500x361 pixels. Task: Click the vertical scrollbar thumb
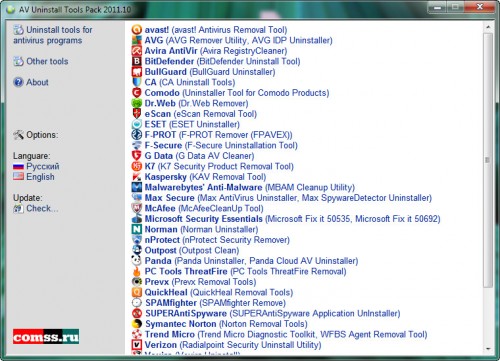pos(488,160)
